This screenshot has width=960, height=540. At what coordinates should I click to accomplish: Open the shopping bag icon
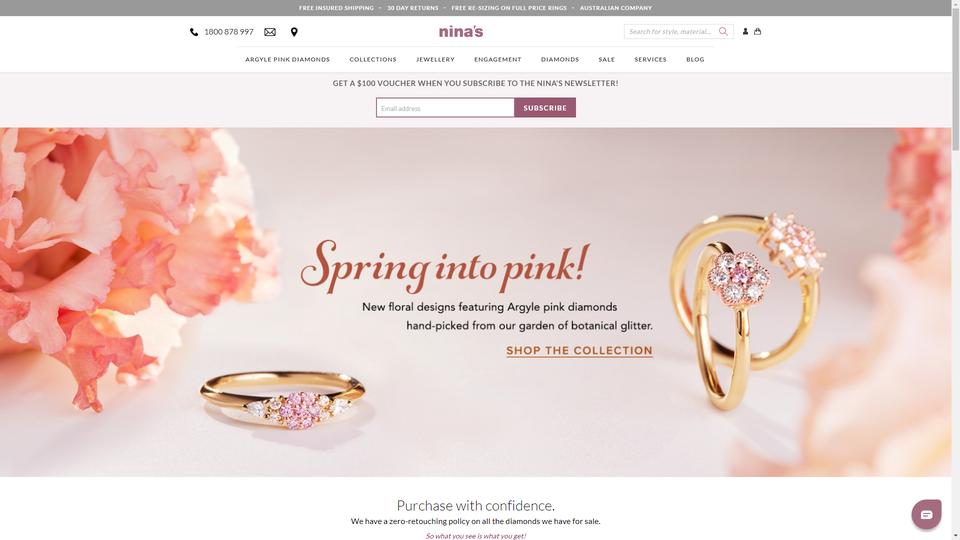point(757,31)
